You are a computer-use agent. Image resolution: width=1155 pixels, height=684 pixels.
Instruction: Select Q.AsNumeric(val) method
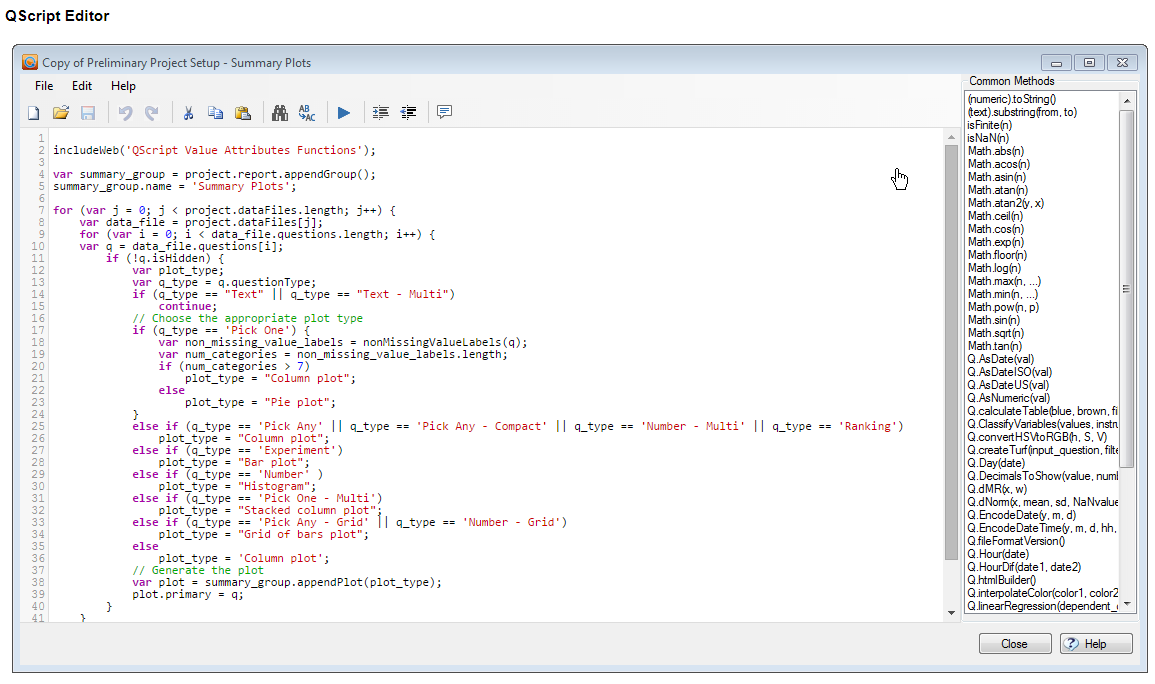point(1008,398)
